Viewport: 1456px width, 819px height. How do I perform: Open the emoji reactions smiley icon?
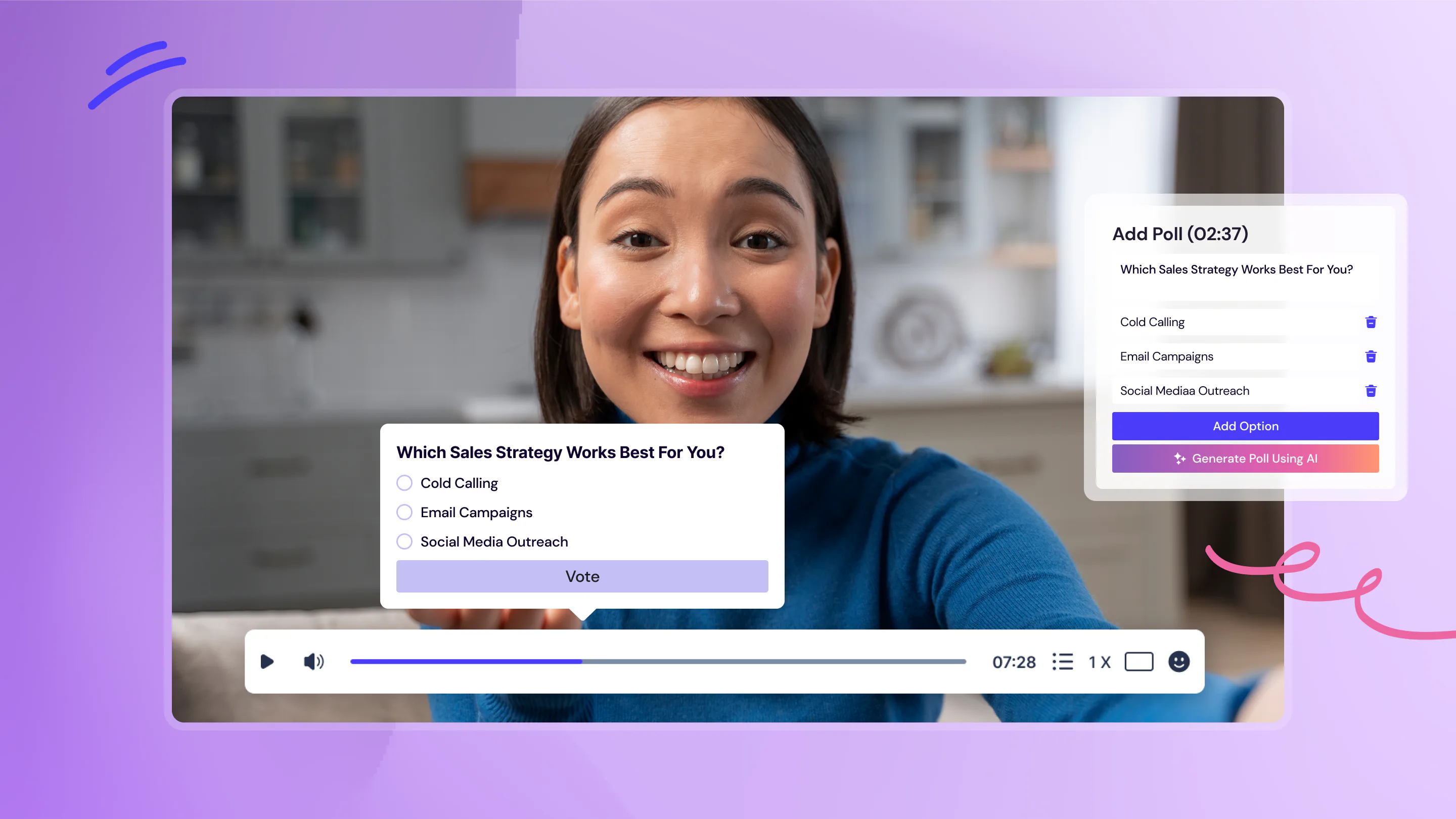(1178, 661)
